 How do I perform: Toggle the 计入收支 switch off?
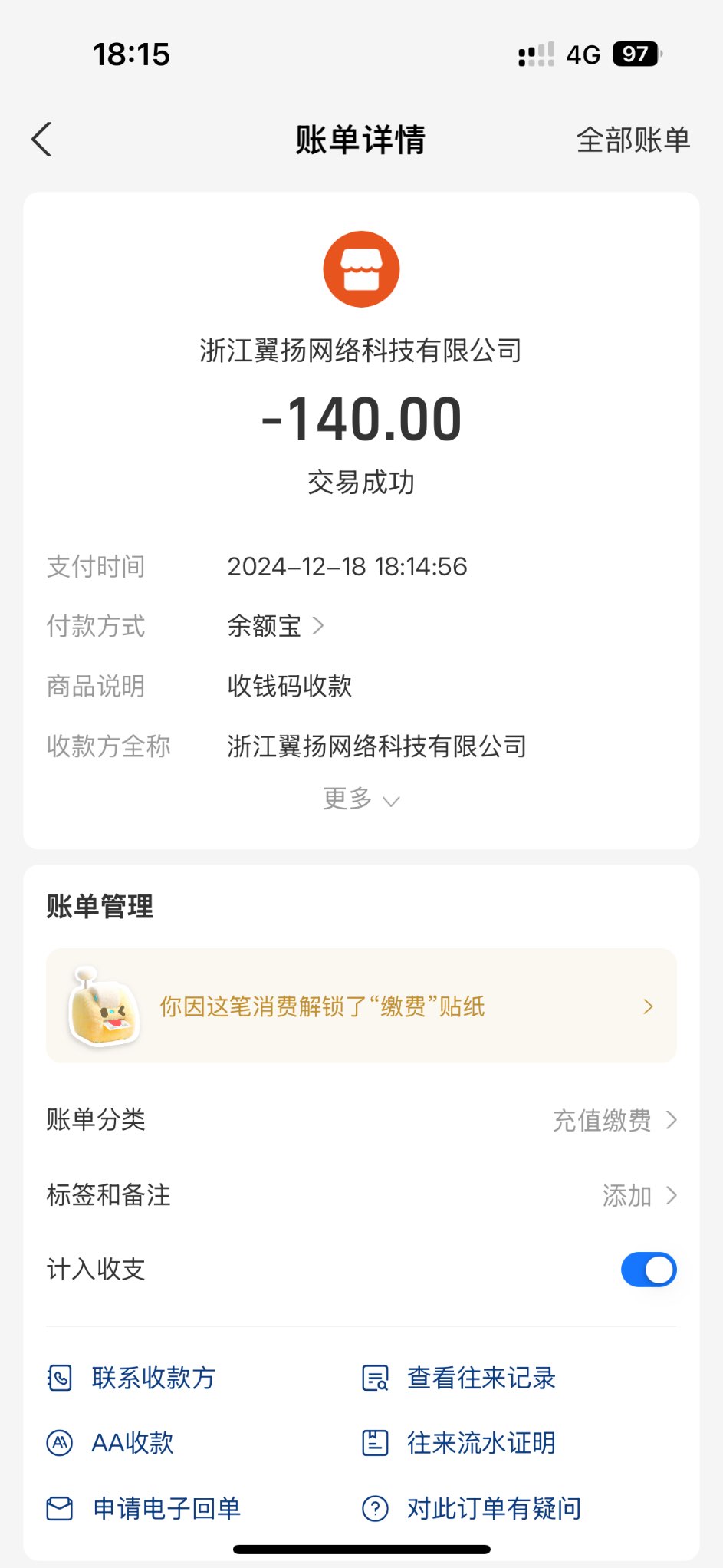pyautogui.click(x=648, y=1270)
